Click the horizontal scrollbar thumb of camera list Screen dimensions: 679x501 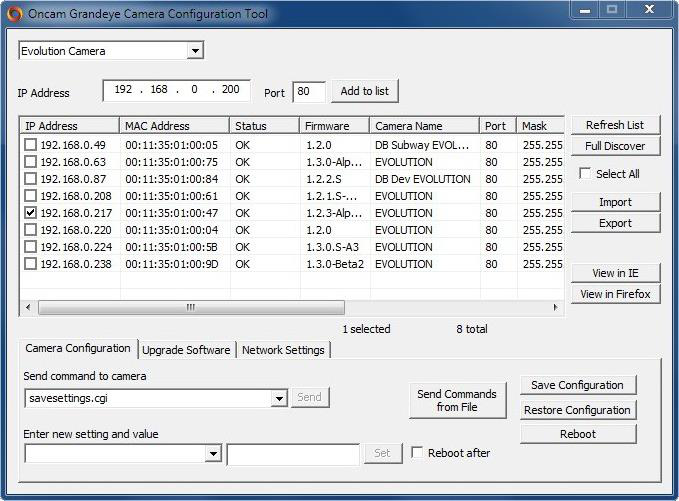(191, 307)
